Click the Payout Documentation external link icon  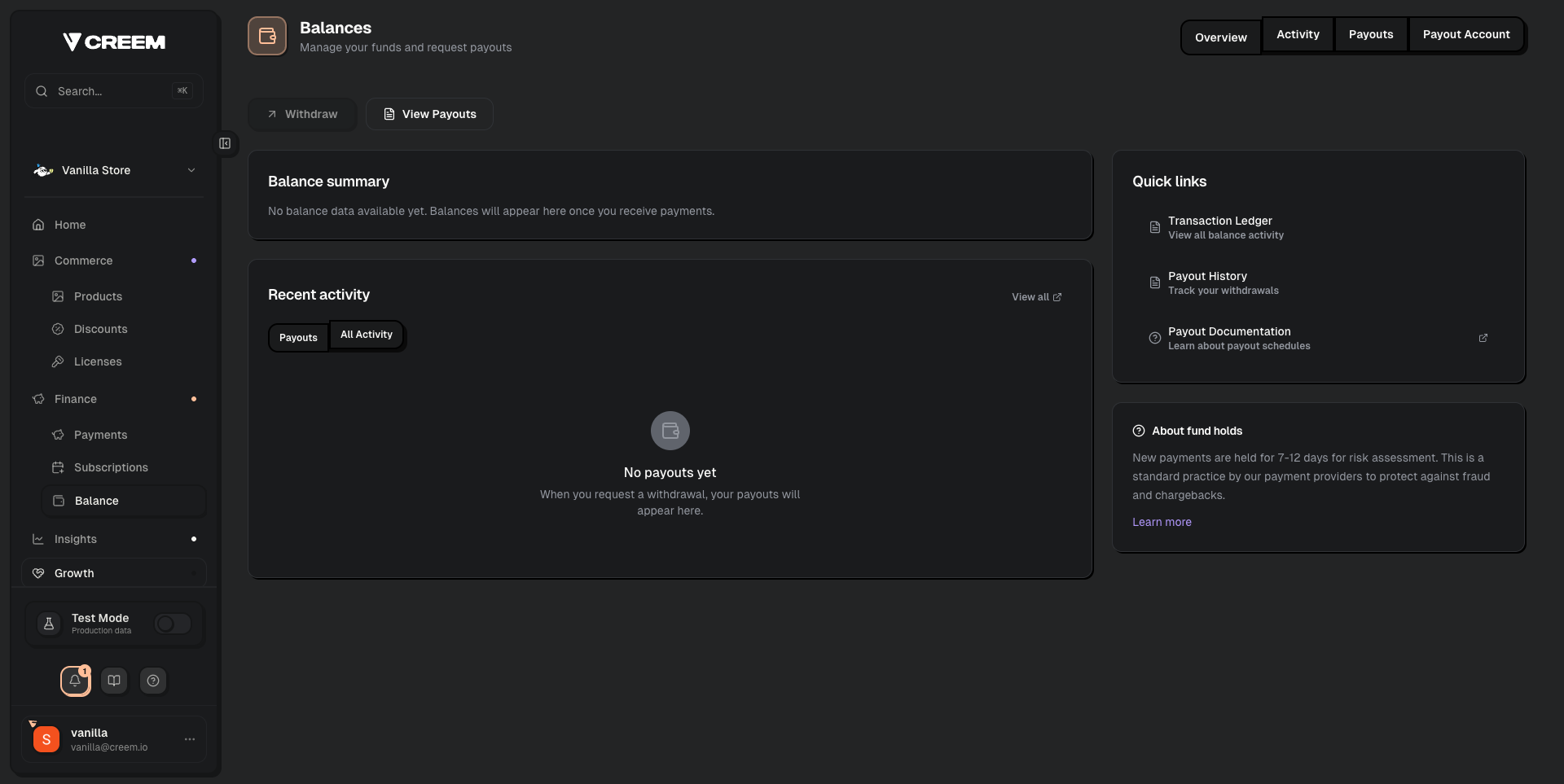coord(1483,338)
